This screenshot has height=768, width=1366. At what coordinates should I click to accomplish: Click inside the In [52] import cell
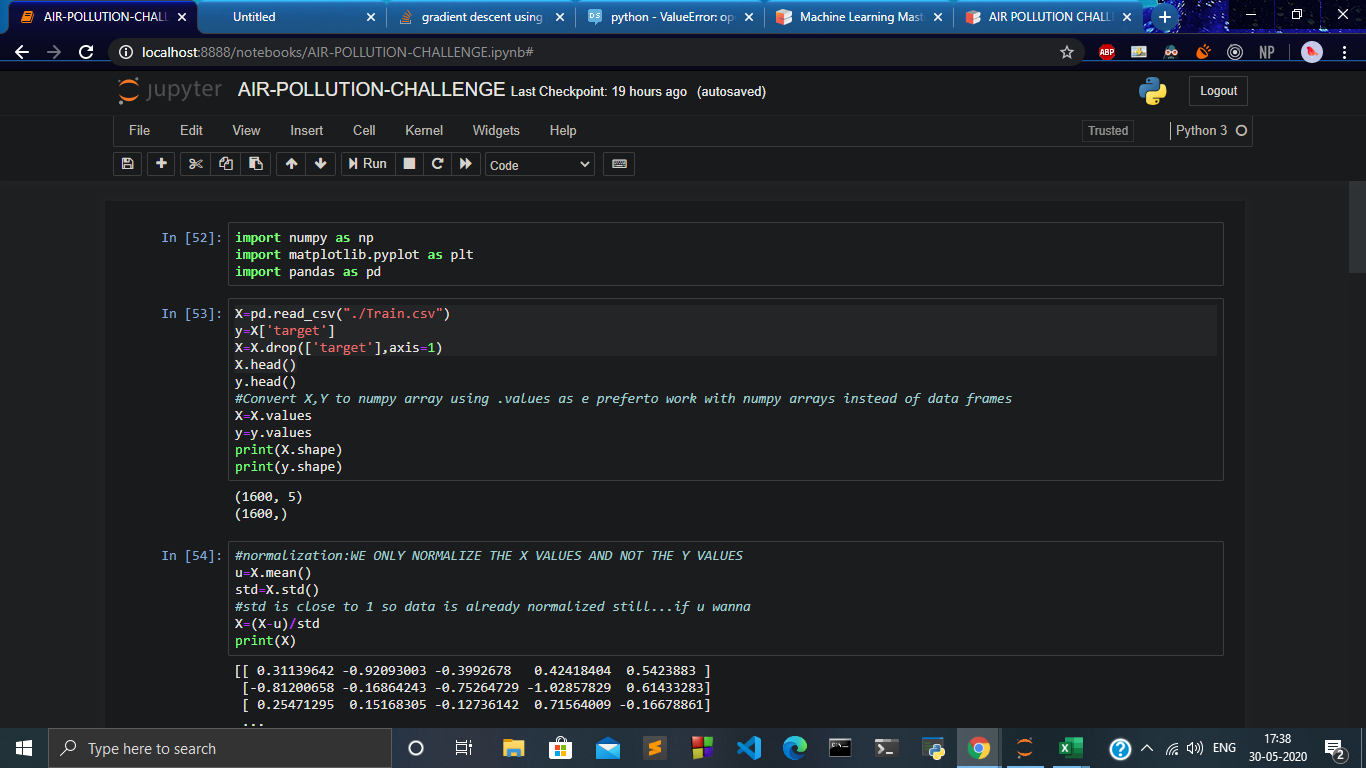click(x=725, y=254)
